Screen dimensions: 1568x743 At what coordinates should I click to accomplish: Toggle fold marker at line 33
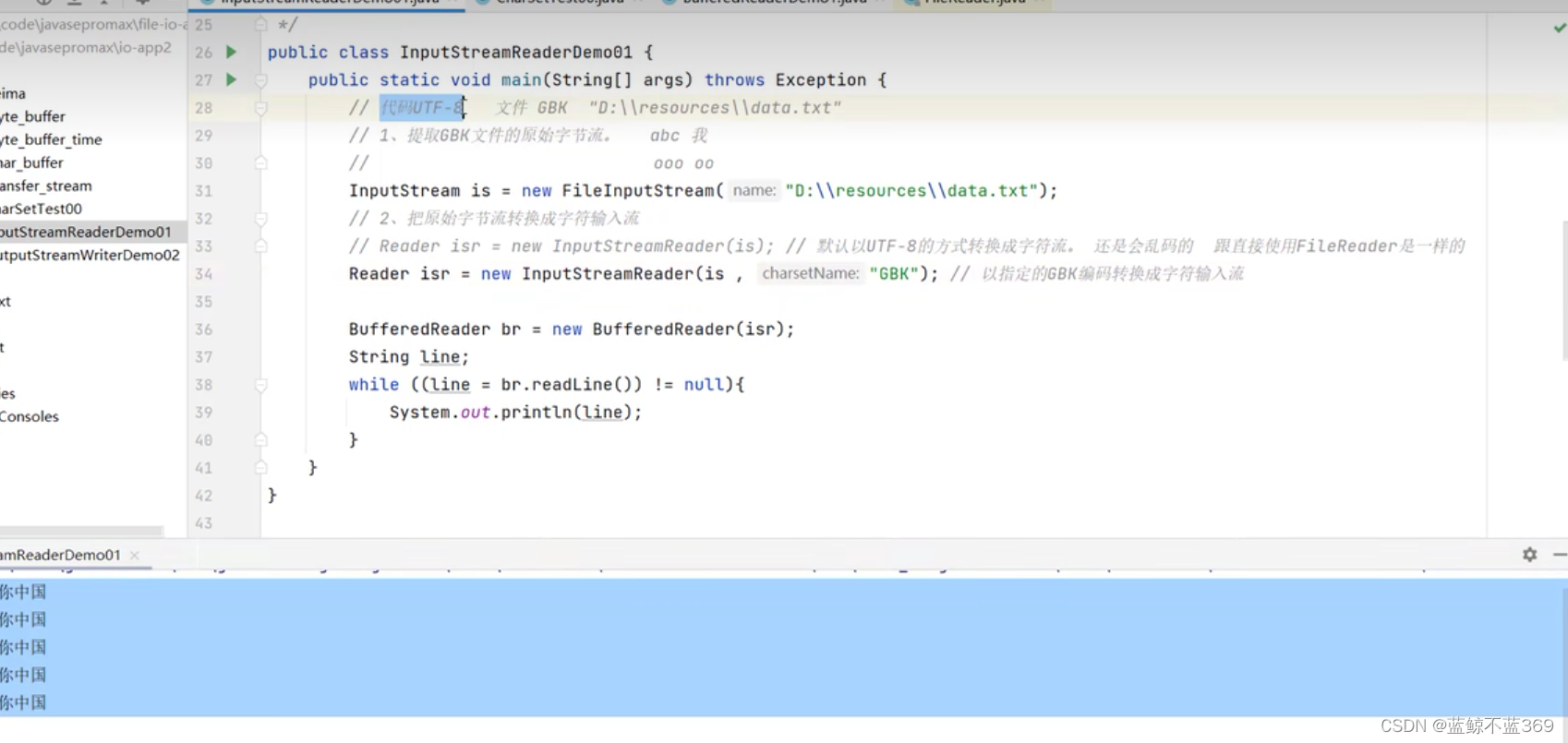(x=261, y=246)
